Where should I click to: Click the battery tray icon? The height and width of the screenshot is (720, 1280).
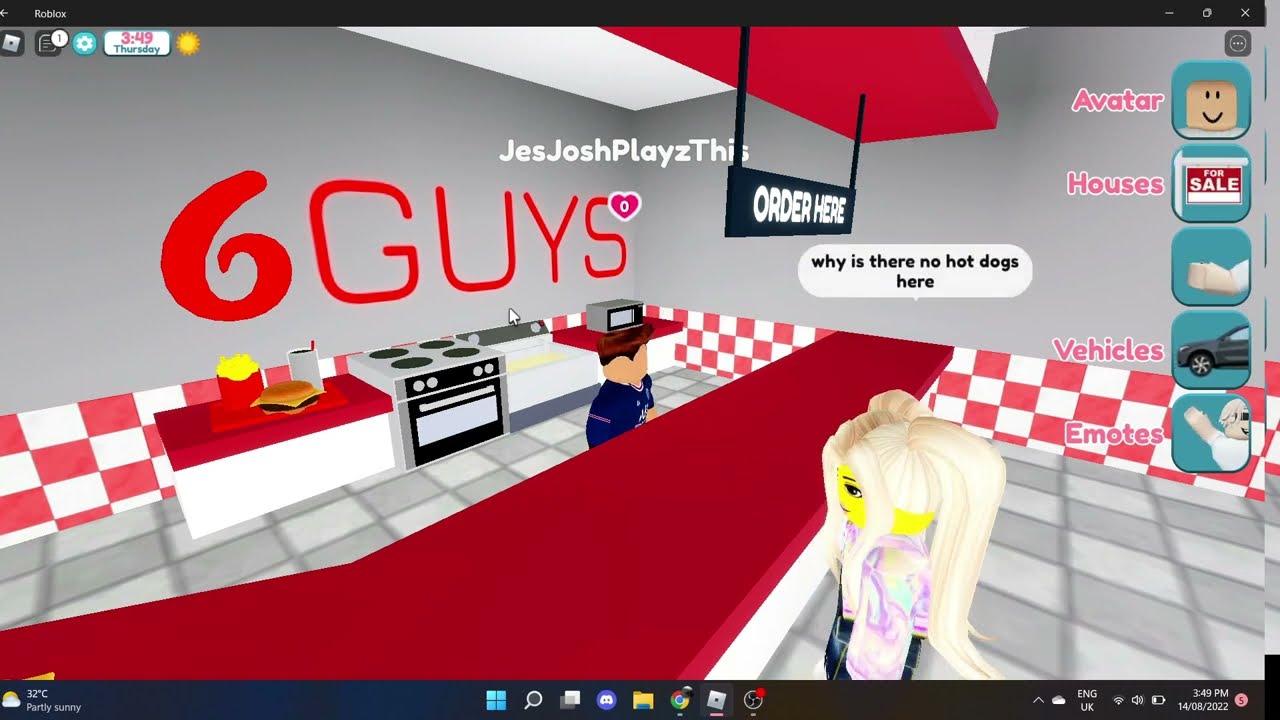pos(1159,700)
